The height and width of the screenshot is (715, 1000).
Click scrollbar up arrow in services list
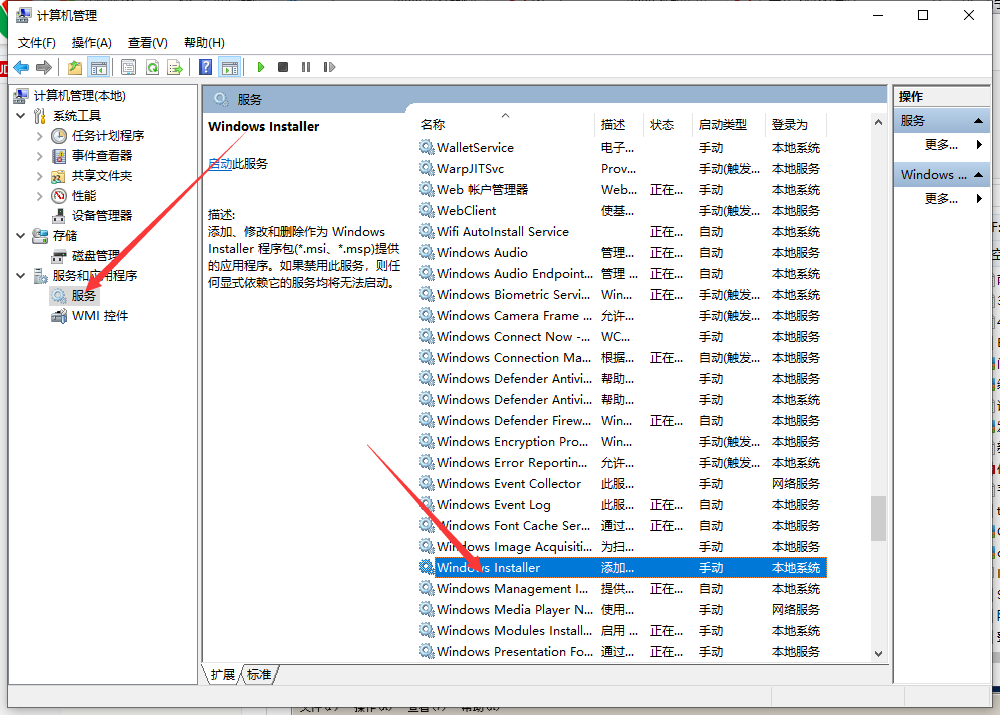[878, 122]
